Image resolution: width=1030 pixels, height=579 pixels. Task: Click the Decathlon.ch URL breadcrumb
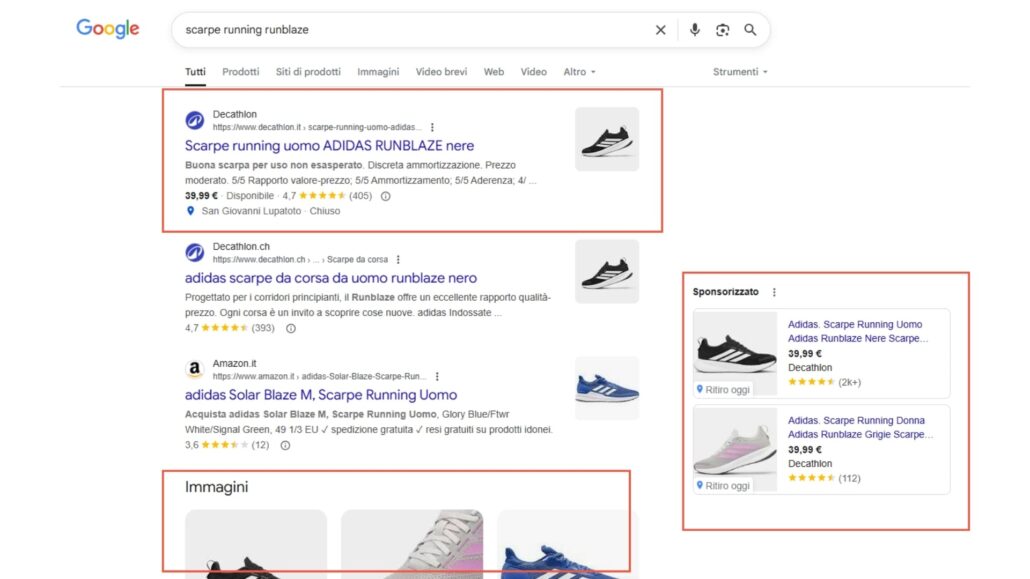pos(300,260)
